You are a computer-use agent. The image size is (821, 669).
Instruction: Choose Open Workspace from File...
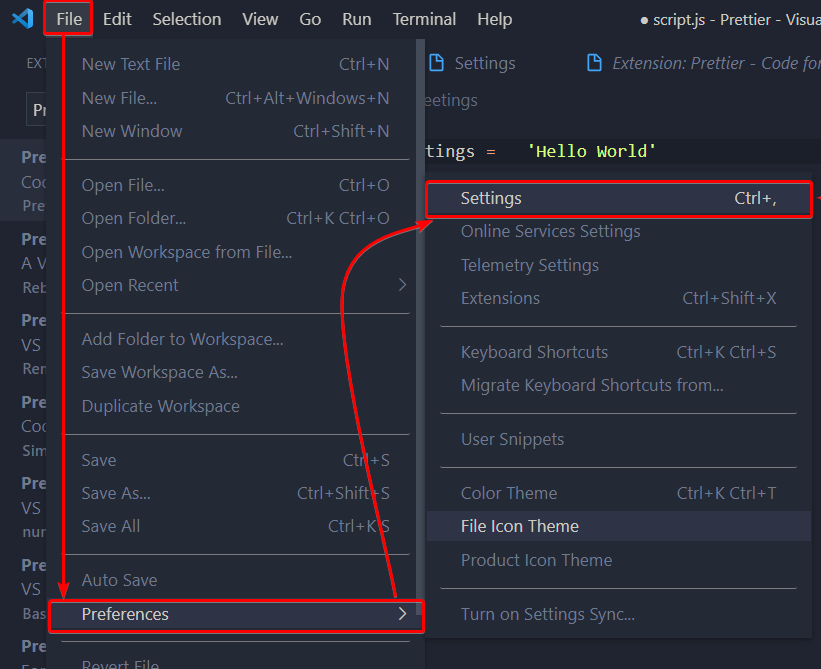(x=236, y=252)
